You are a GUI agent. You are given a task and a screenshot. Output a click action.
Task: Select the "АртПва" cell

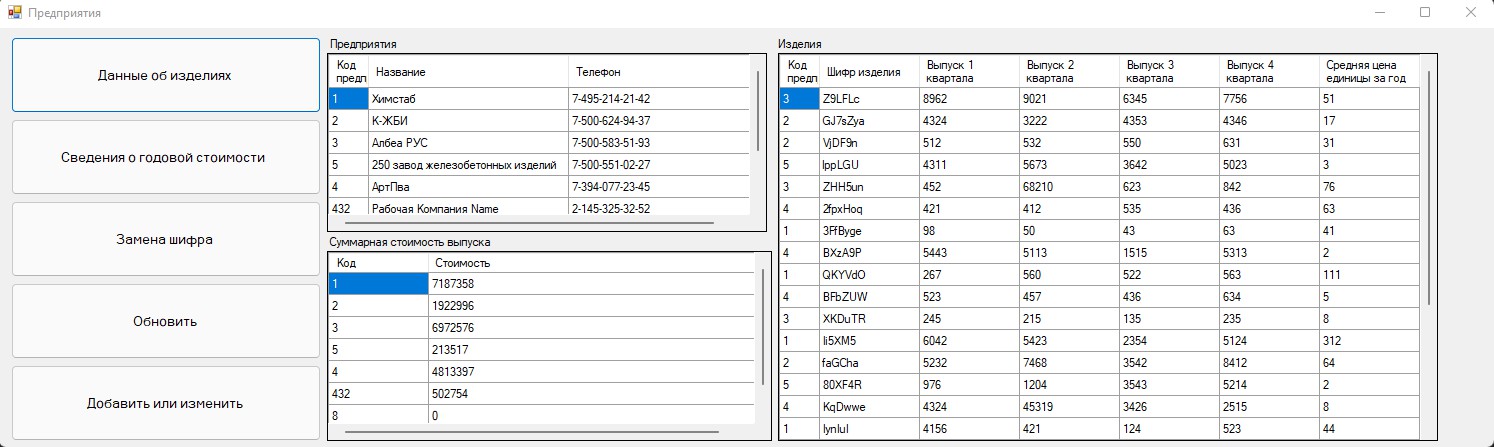point(468,187)
